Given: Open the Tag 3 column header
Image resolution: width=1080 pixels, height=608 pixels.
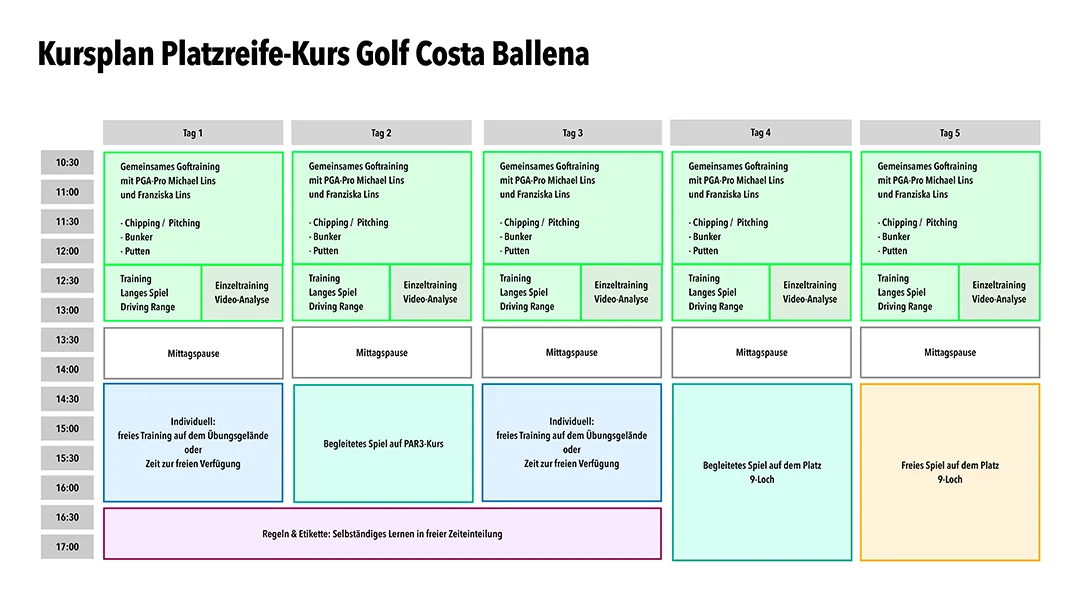Looking at the screenshot, I should (572, 133).
